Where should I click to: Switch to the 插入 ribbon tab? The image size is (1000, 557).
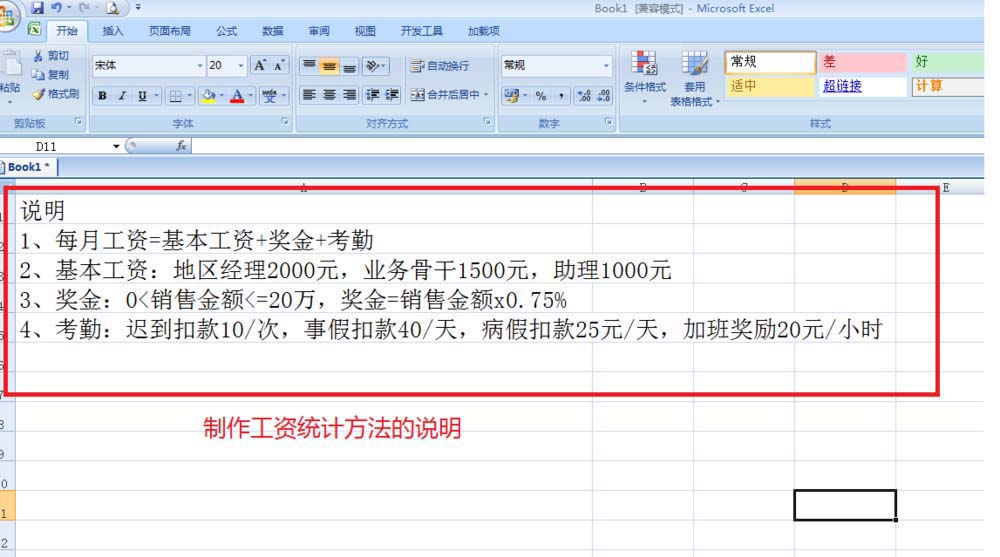[x=113, y=31]
